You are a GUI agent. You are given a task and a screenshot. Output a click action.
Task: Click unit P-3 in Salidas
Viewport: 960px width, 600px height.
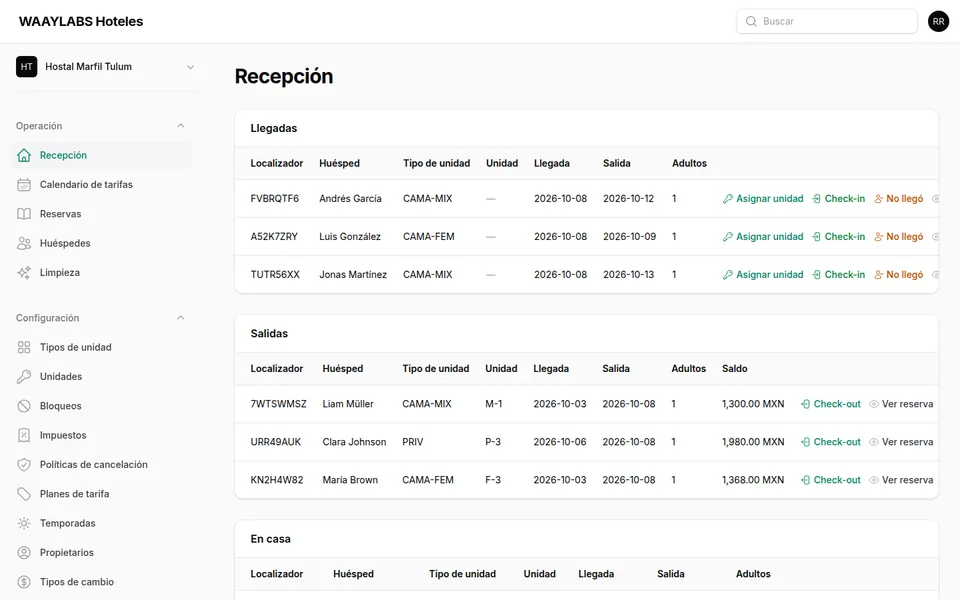pyautogui.click(x=493, y=442)
